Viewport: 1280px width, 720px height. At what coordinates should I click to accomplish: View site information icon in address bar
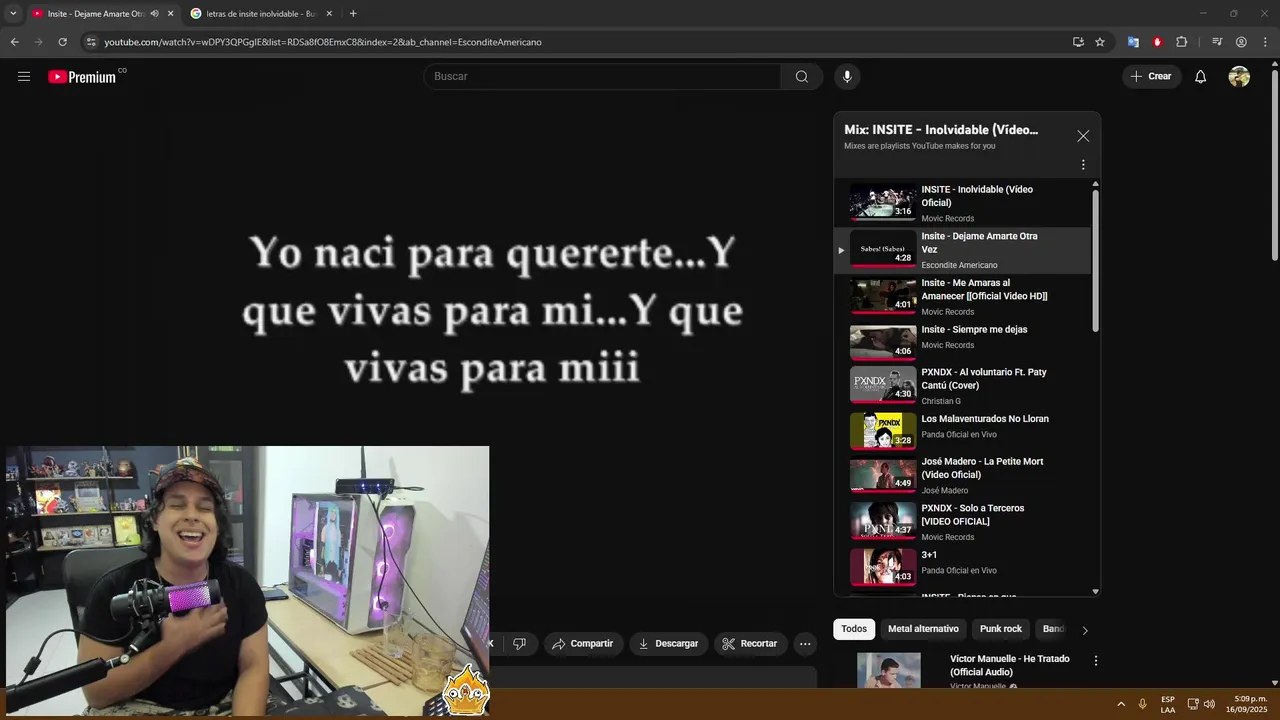91,42
